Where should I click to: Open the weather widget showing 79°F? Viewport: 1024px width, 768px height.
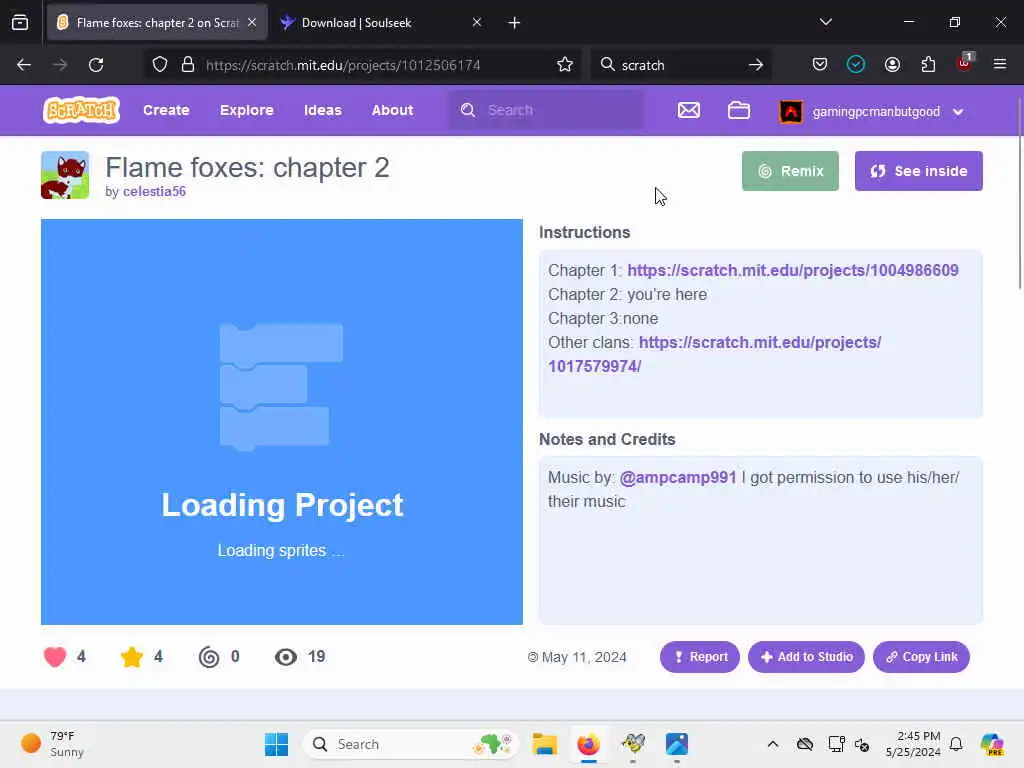pos(53,744)
